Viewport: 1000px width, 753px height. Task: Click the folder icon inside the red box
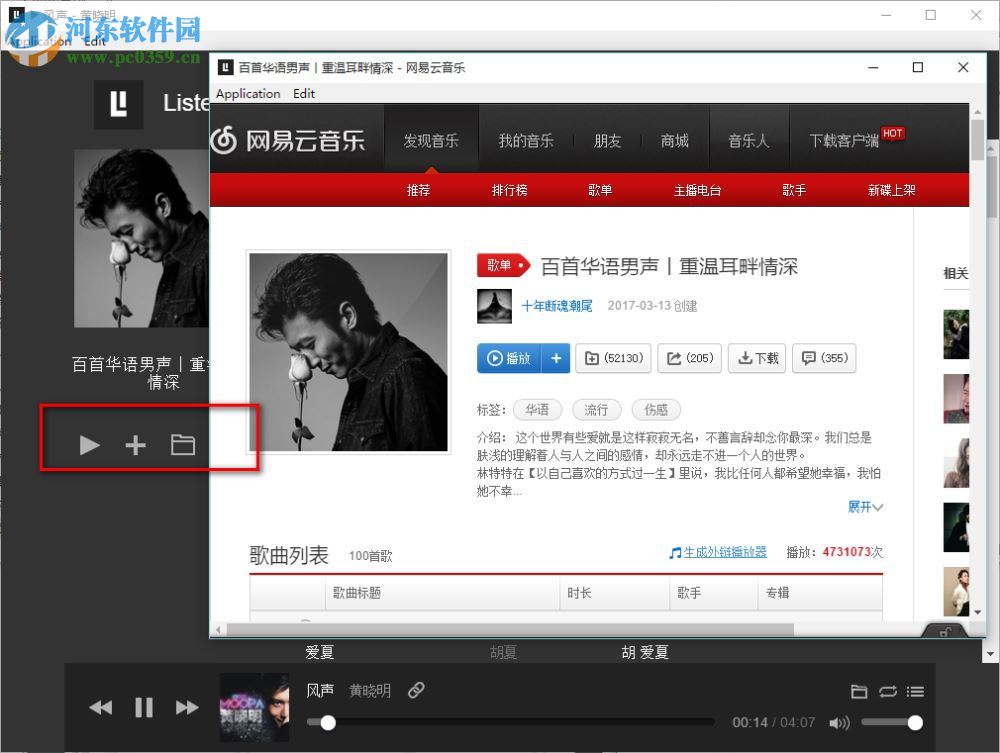pyautogui.click(x=183, y=444)
